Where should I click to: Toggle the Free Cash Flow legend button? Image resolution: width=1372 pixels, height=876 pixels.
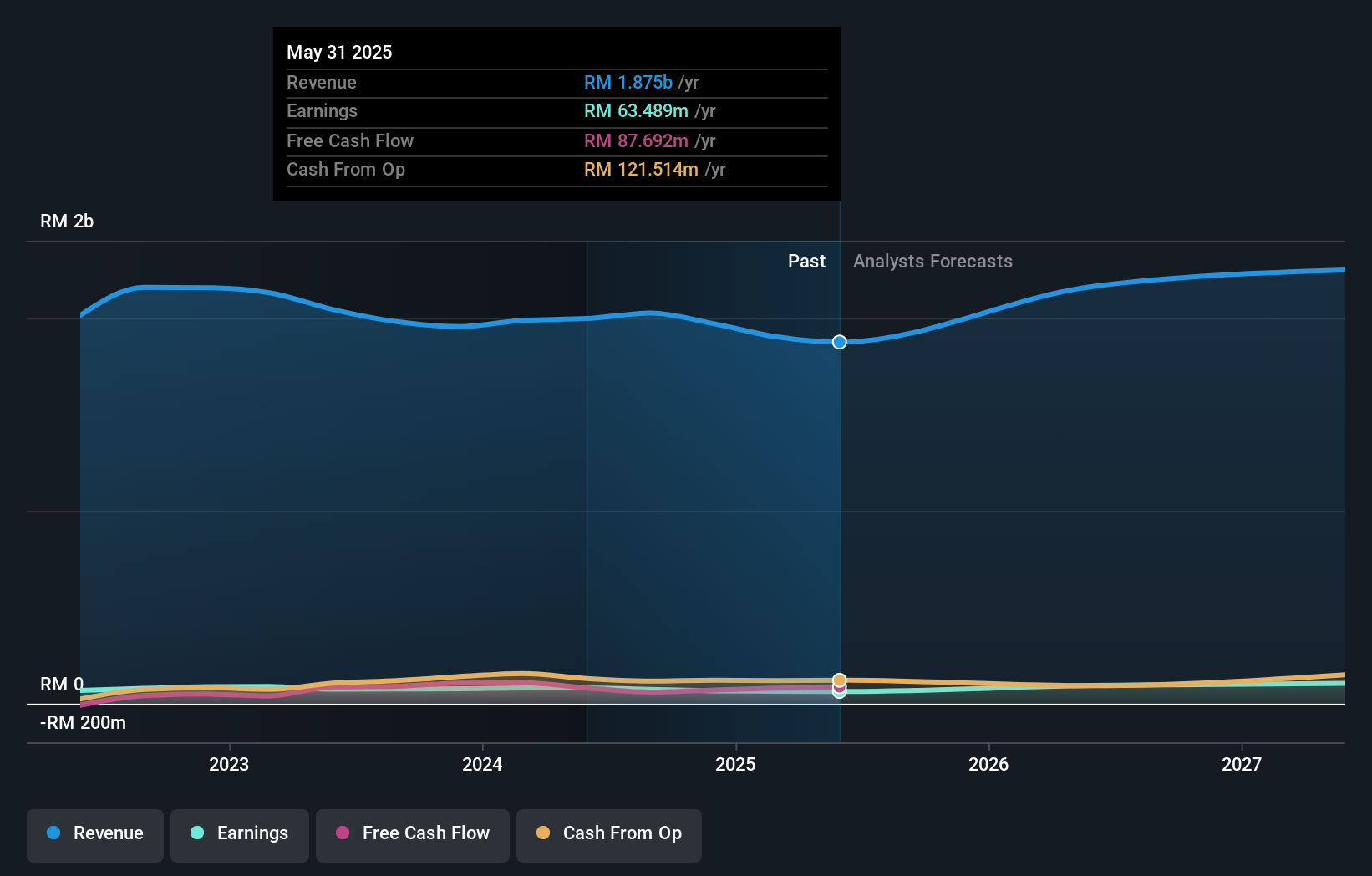point(413,835)
